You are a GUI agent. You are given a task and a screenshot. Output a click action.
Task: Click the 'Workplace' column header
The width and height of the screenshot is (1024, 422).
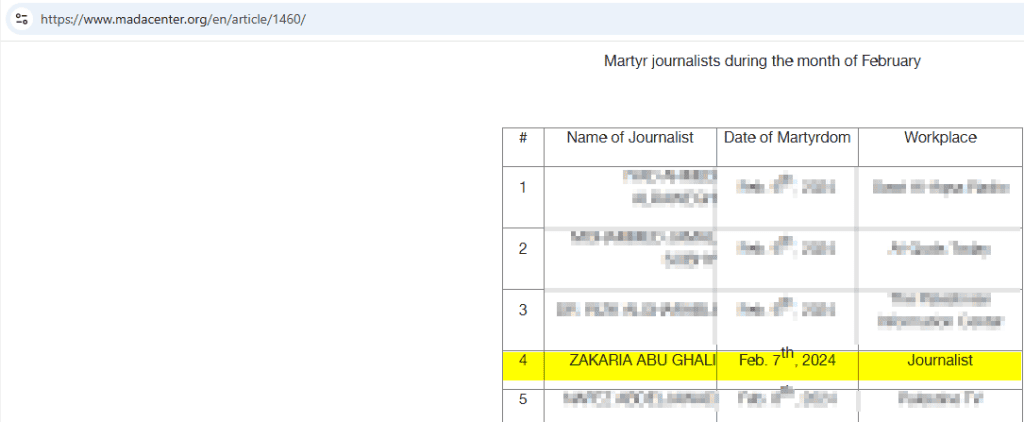940,138
